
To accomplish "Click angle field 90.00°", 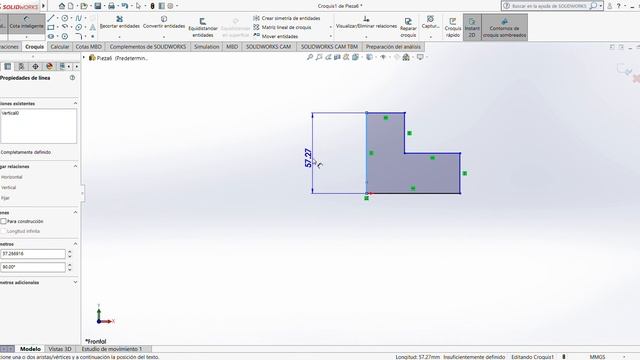I will click(x=33, y=267).
